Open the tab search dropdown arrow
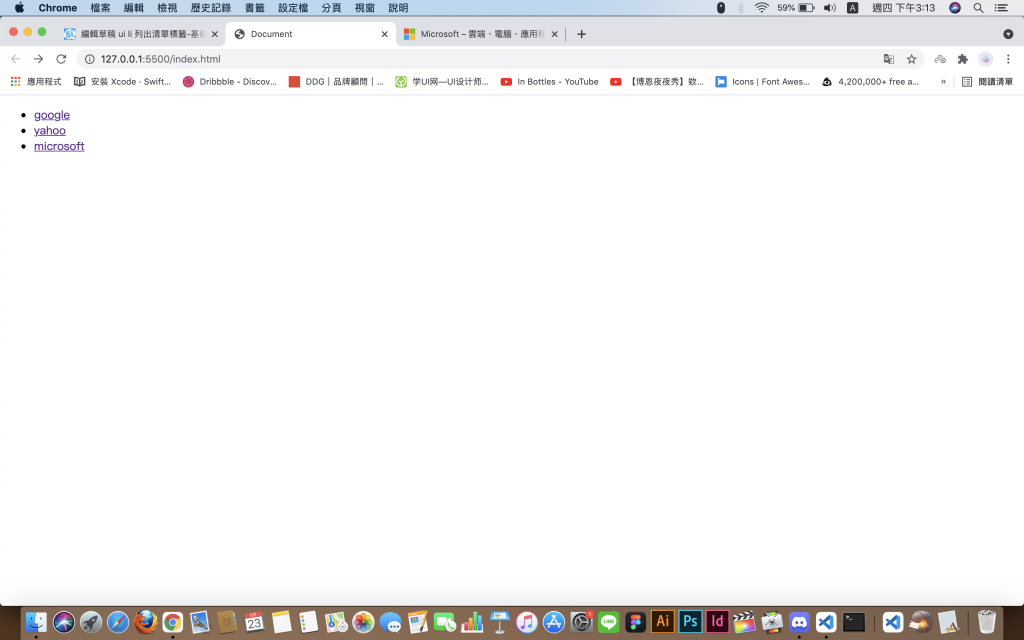This screenshot has height=640, width=1024. (x=1008, y=34)
